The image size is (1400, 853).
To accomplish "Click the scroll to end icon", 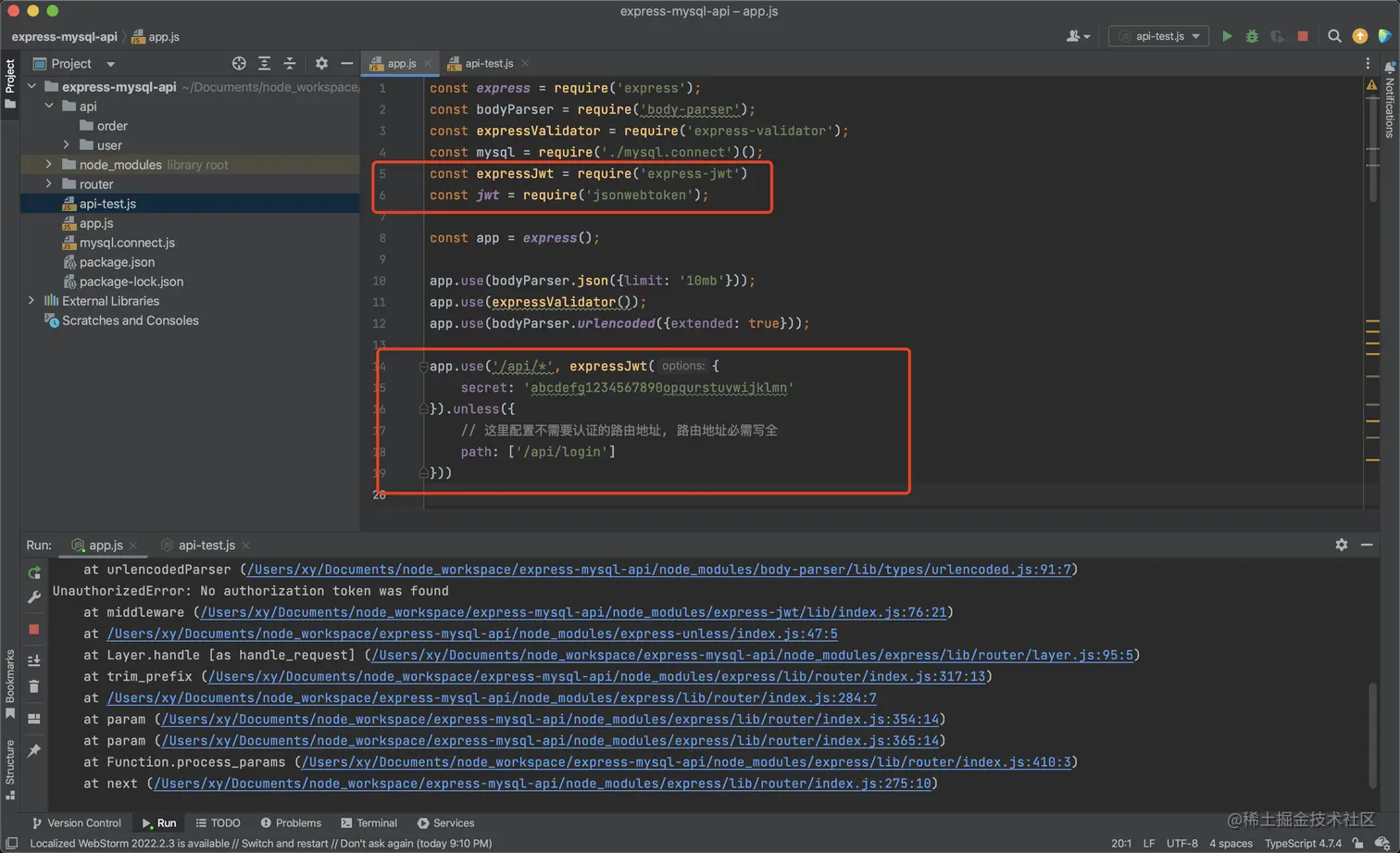I will [x=34, y=660].
